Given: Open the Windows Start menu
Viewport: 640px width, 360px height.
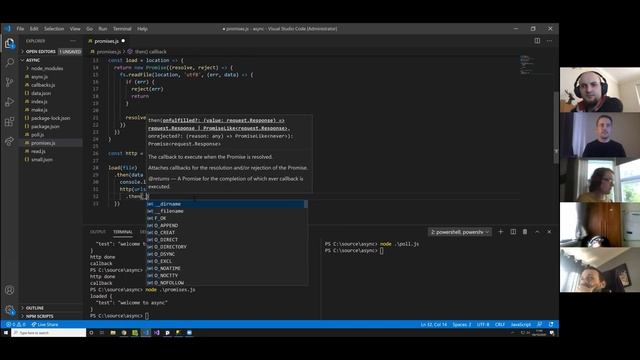Looking at the screenshot, I should point(6,333).
